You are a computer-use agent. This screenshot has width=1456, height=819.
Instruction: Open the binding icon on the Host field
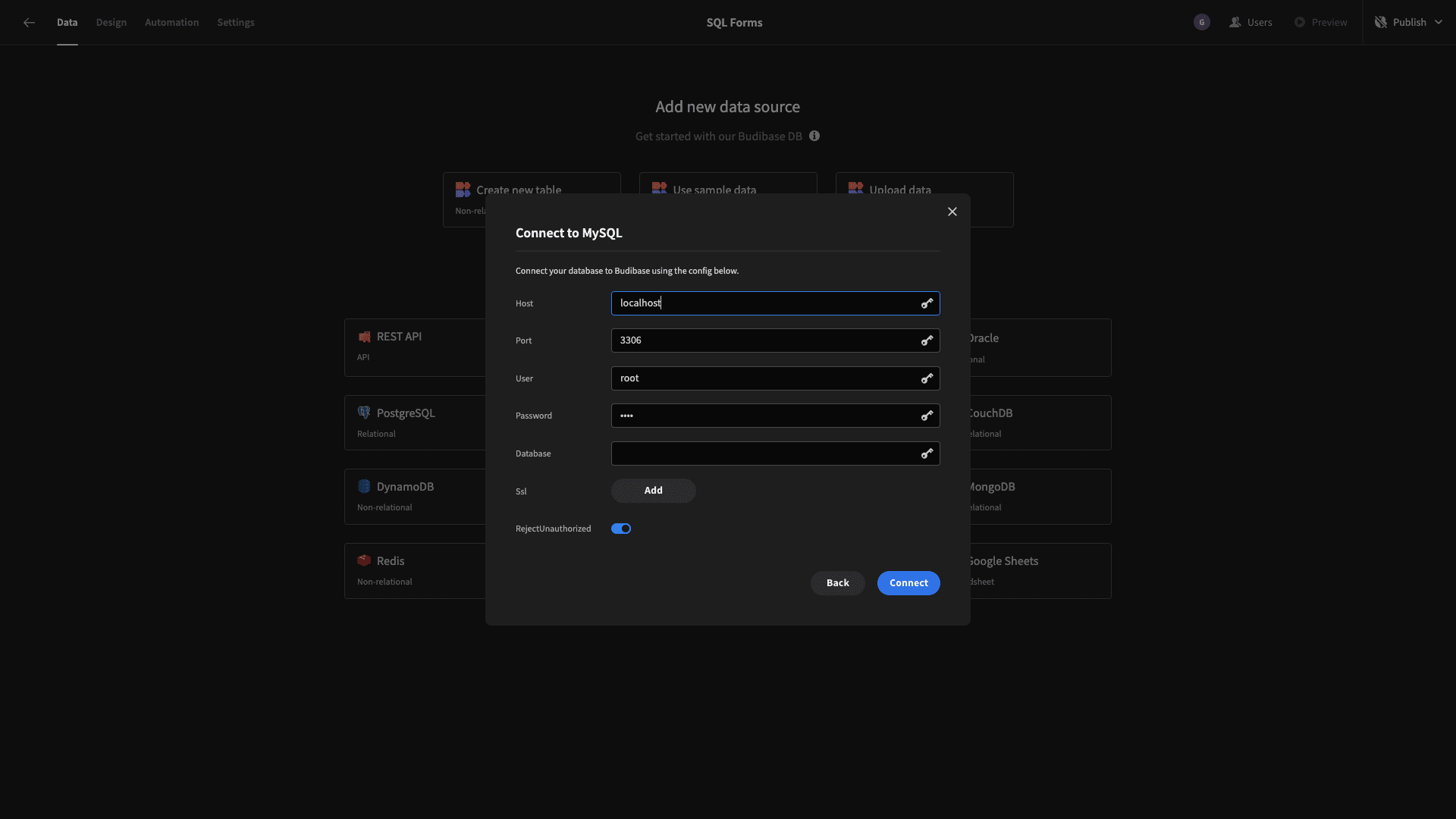coord(926,303)
